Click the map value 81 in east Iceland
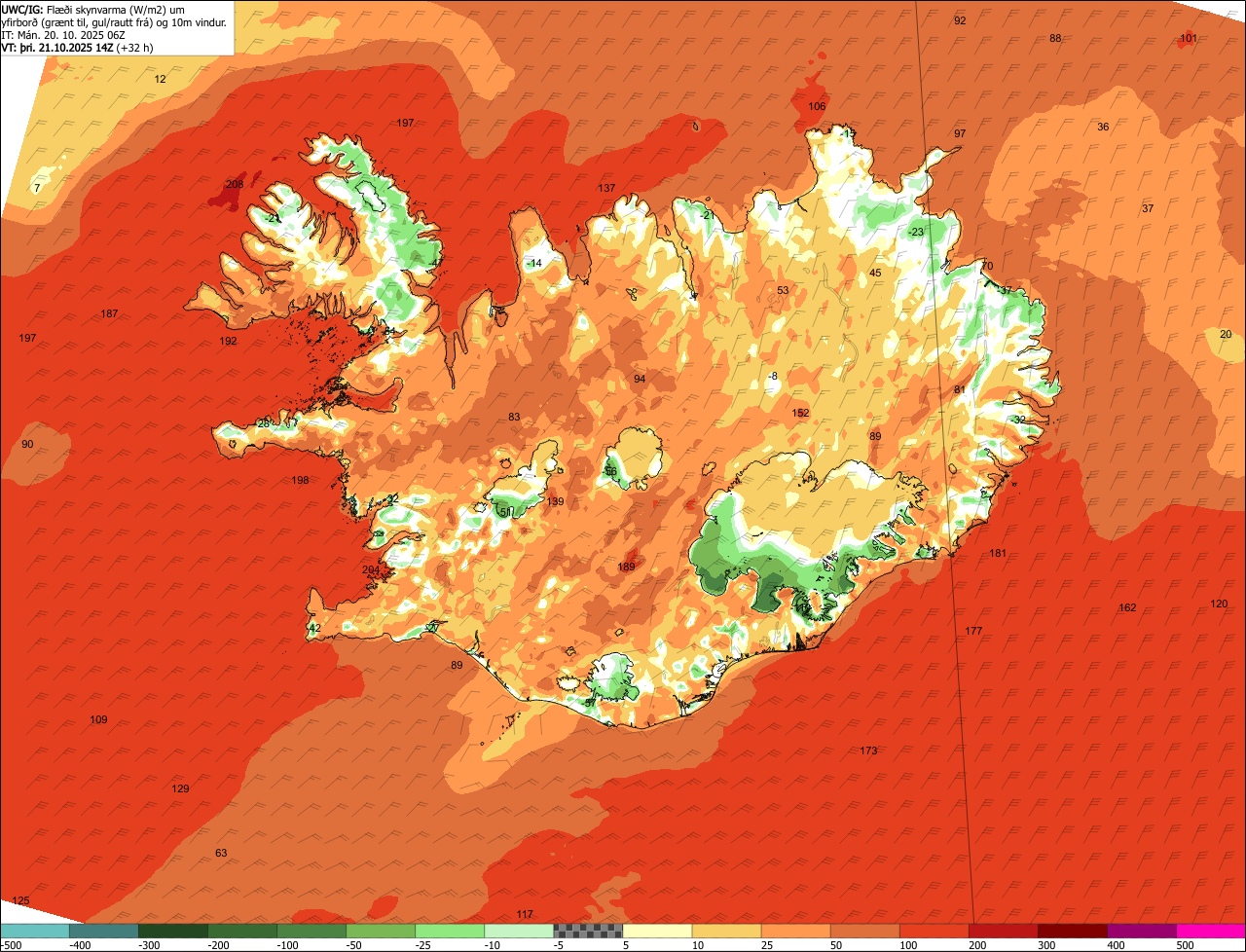This screenshot has width=1246, height=952. click(x=959, y=389)
